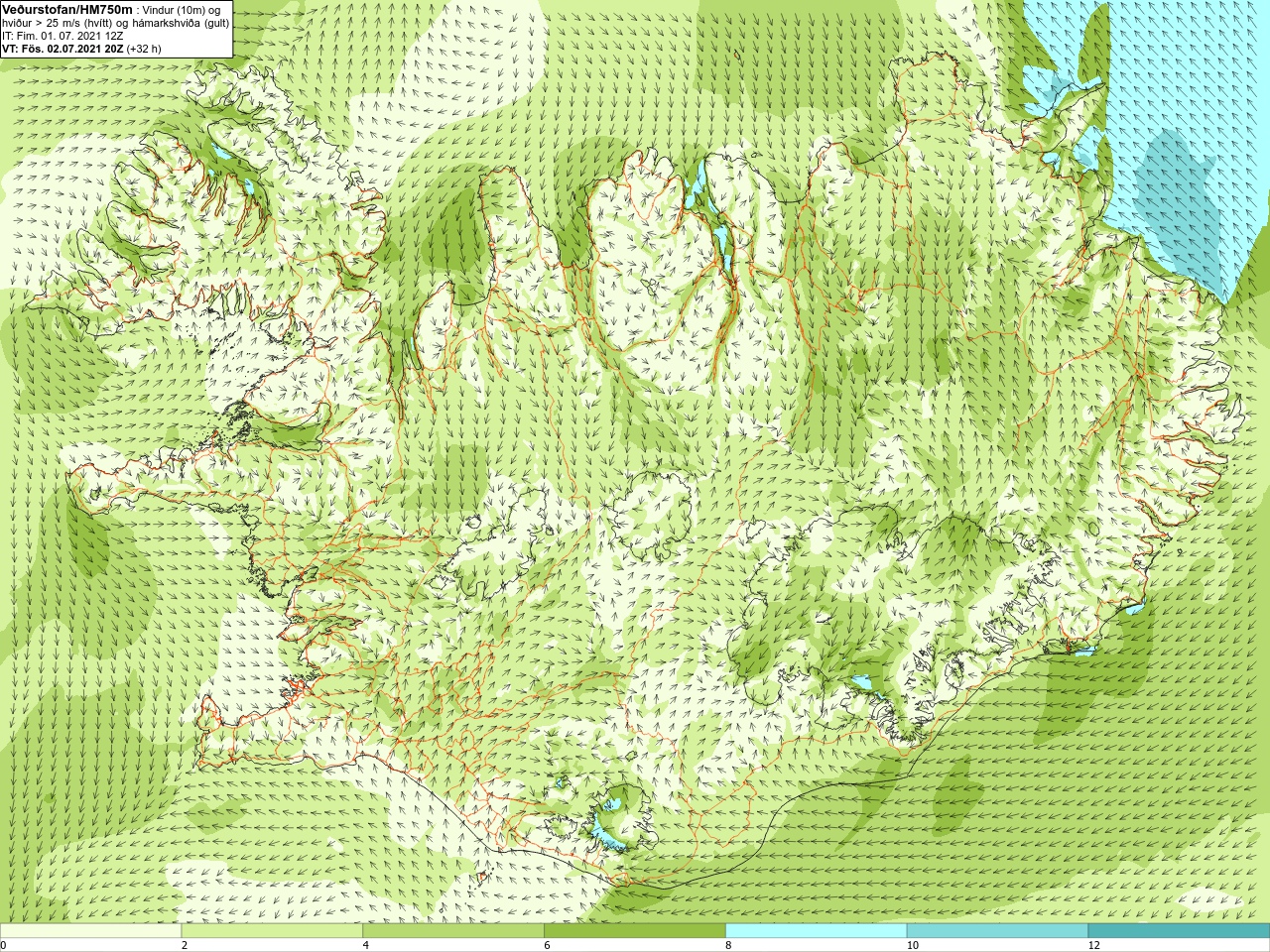Click the 8–10 m/s light cyan legend swatch
Screen dimensions: 1270x952
[x=817, y=931]
